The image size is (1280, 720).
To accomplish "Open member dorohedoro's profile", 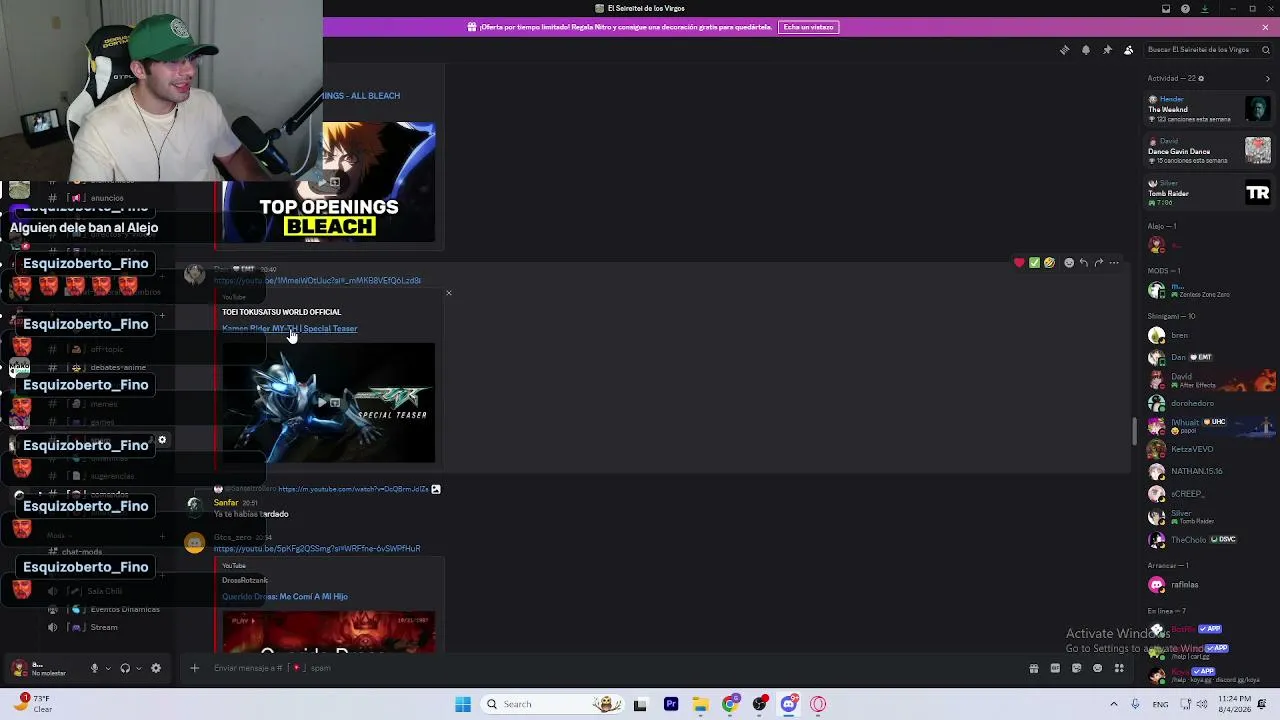I will pos(1210,403).
